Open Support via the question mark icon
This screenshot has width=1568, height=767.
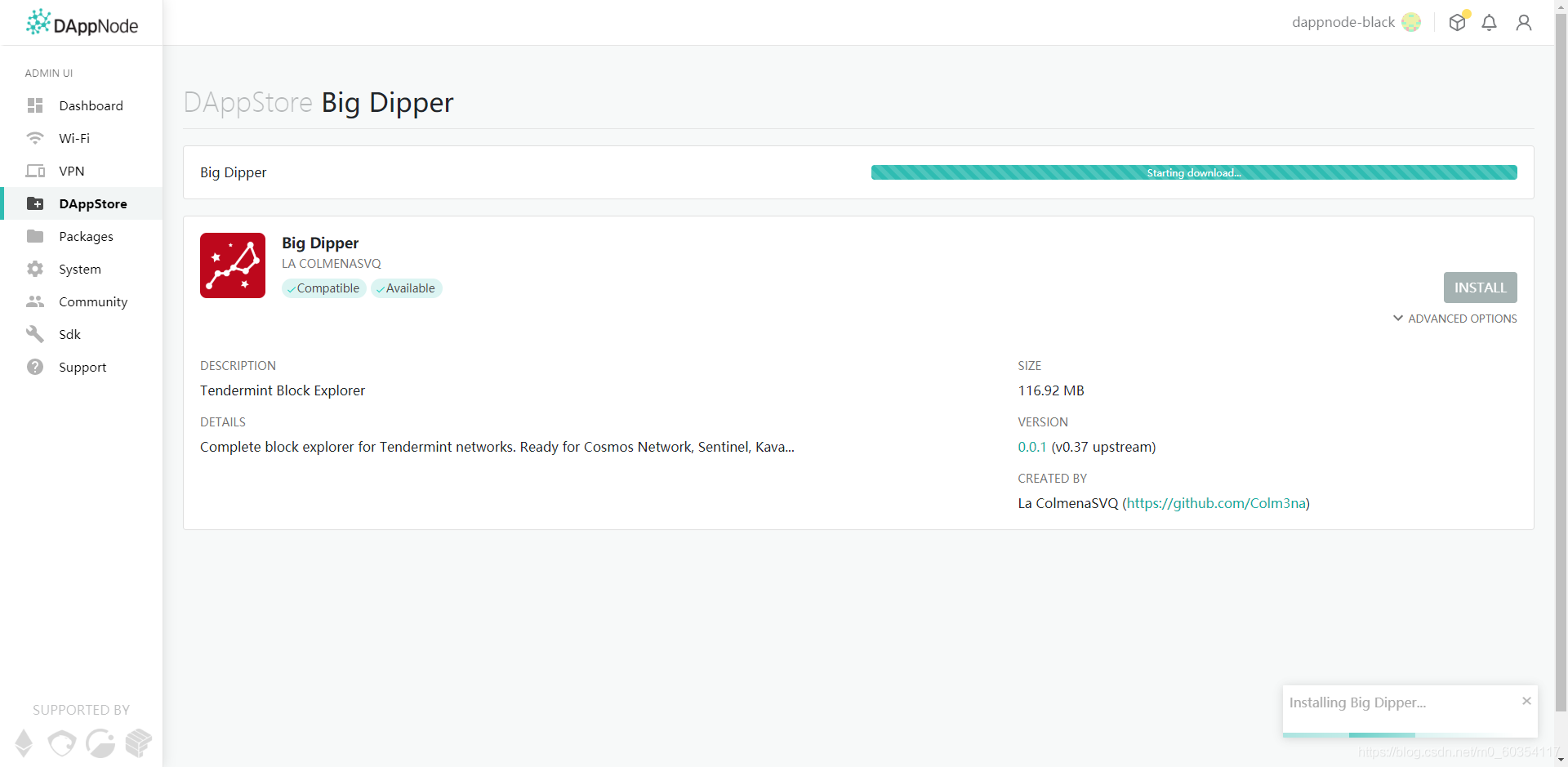[35, 367]
